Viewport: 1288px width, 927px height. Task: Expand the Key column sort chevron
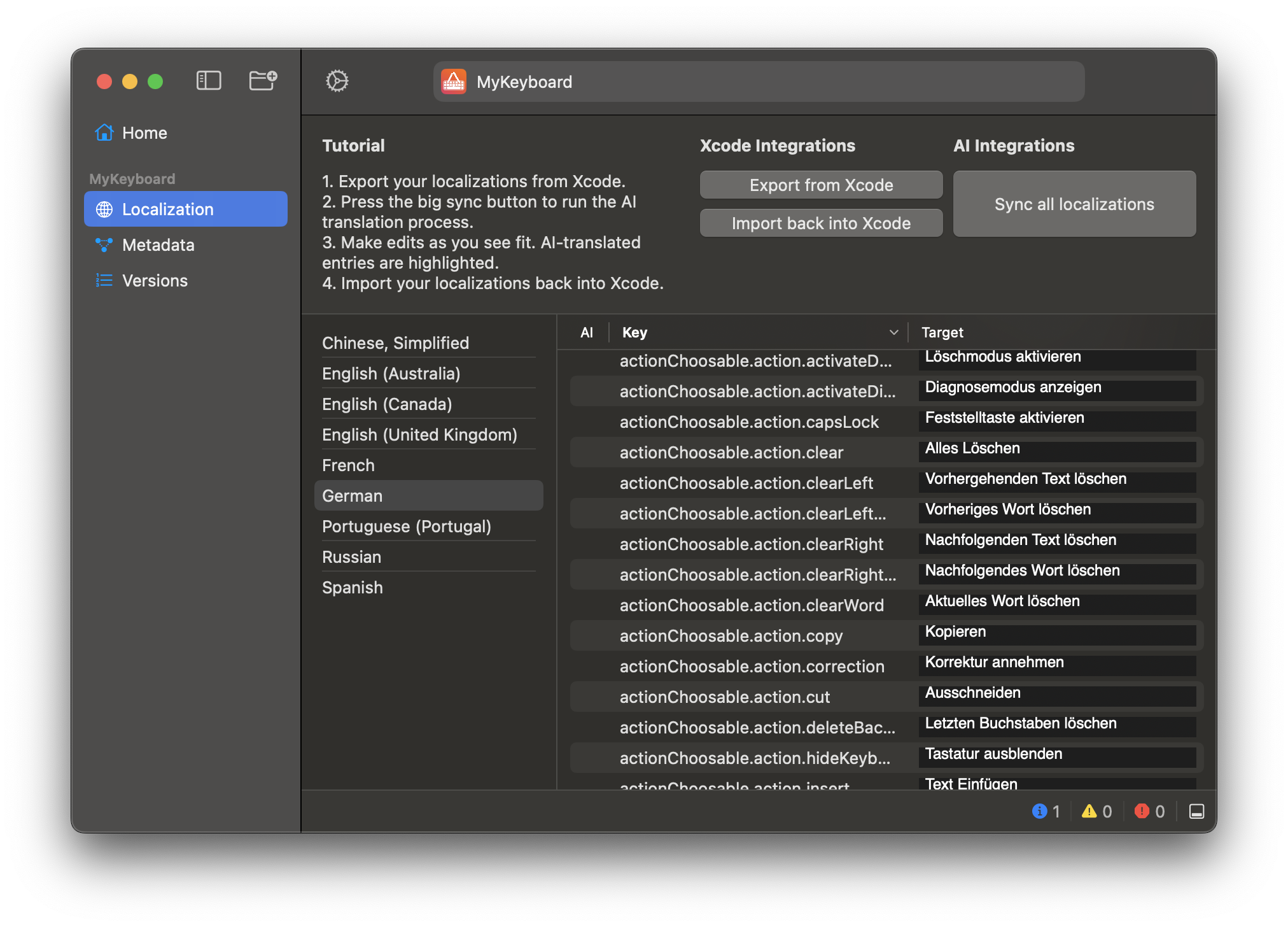tap(893, 332)
